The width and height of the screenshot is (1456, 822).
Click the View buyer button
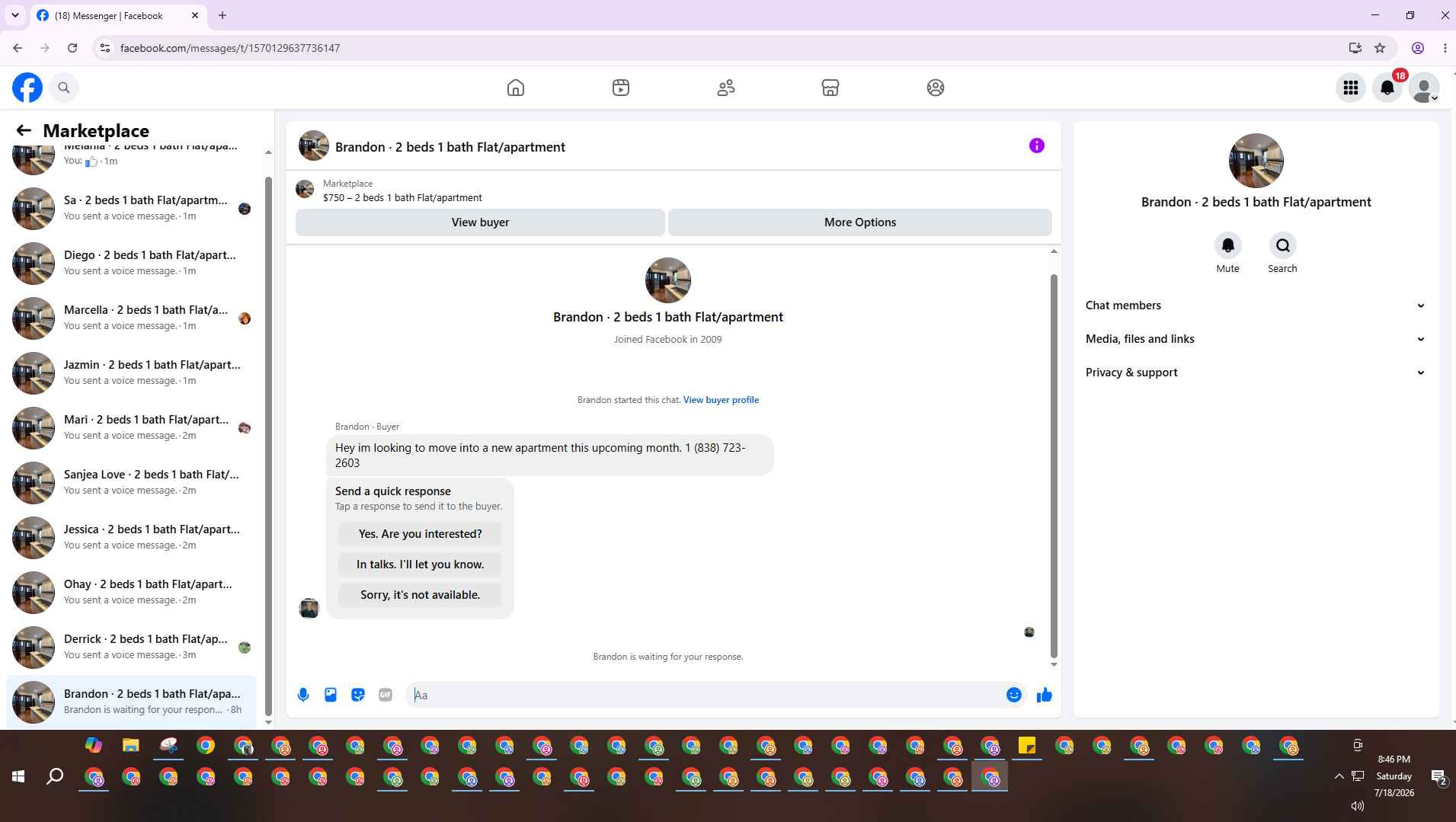coord(480,222)
